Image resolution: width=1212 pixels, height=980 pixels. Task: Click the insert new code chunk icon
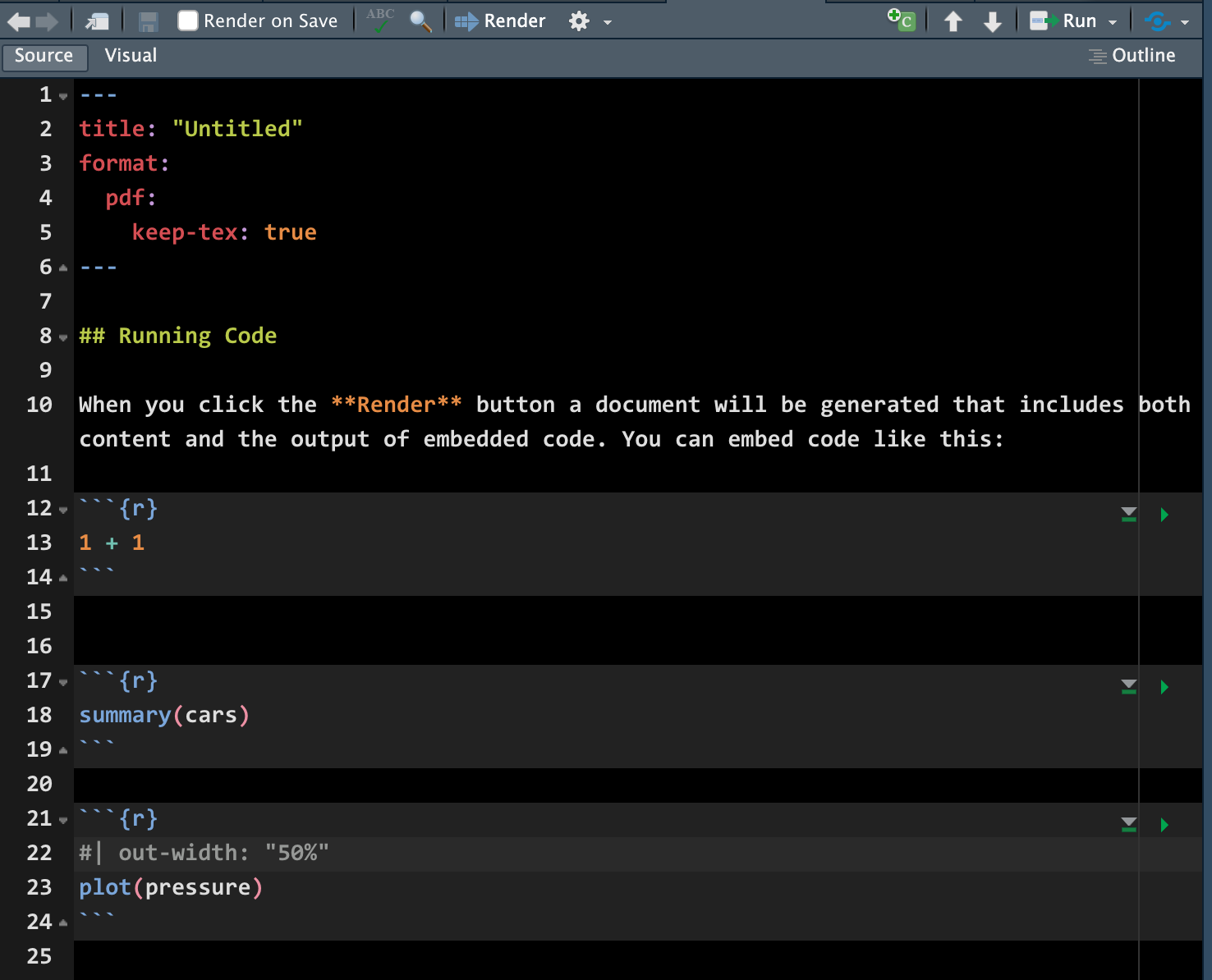(902, 21)
